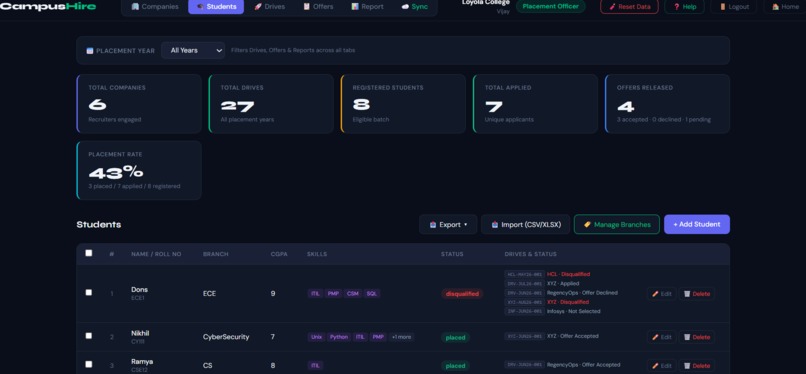
Task: Click the CSM skill tag for Dons
Action: [353, 294]
